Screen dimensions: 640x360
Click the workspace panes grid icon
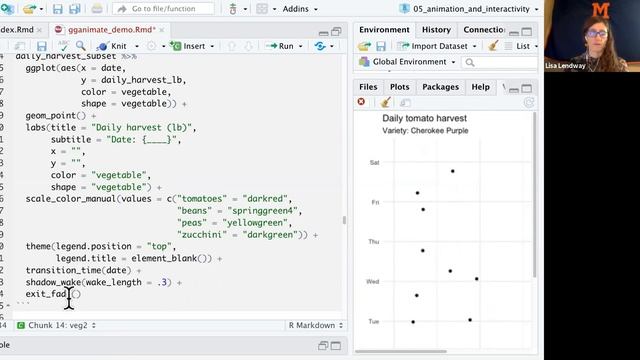(262, 9)
